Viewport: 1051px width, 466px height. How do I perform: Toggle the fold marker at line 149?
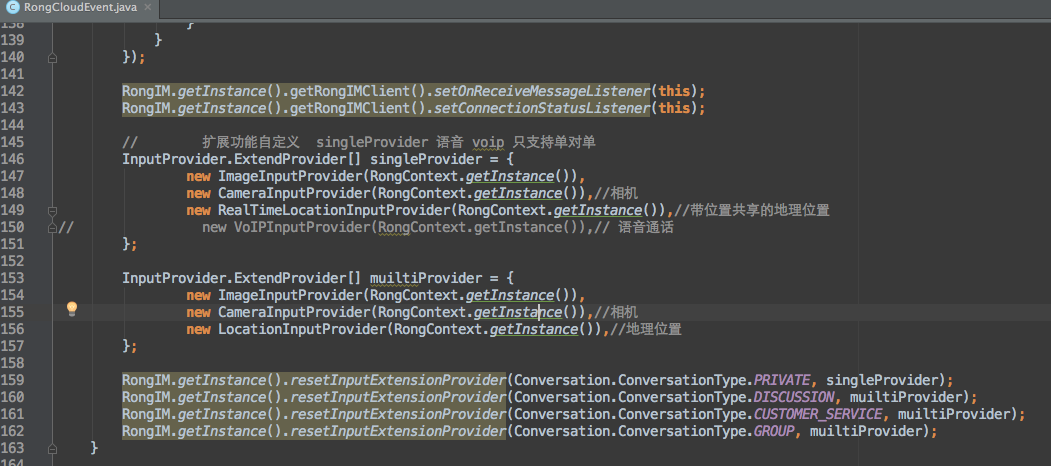click(x=52, y=211)
